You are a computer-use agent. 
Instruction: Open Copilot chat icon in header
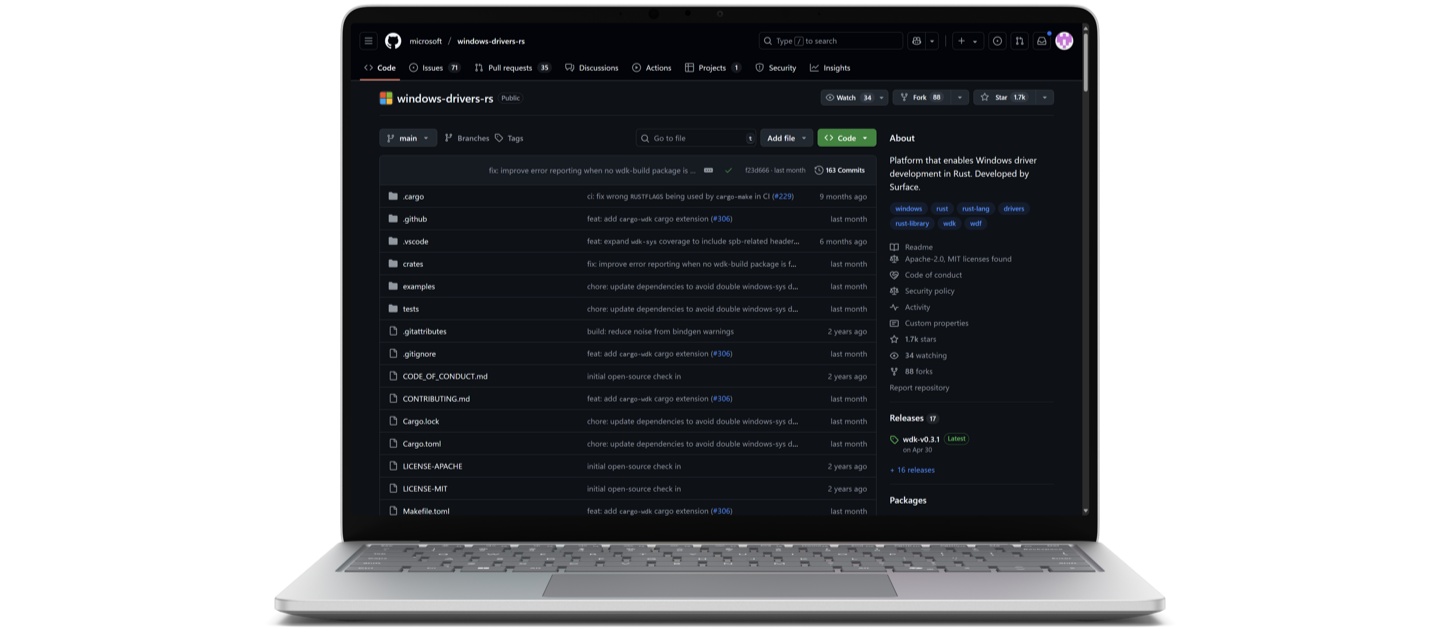click(916, 41)
